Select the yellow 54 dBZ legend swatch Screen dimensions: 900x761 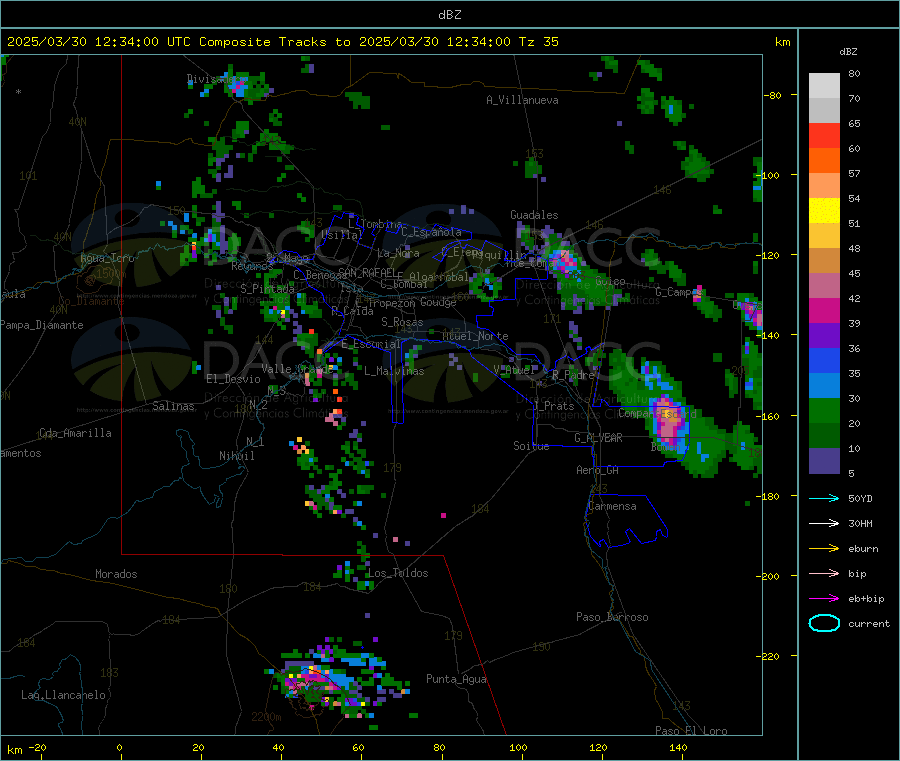coord(824,211)
